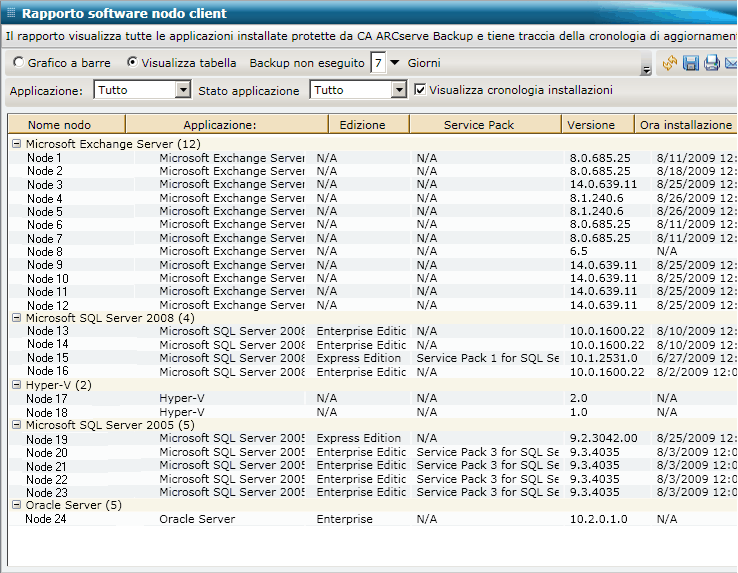Click the Microsoft Exchange Server (12) group label
The width and height of the screenshot is (738, 573).
point(113,144)
